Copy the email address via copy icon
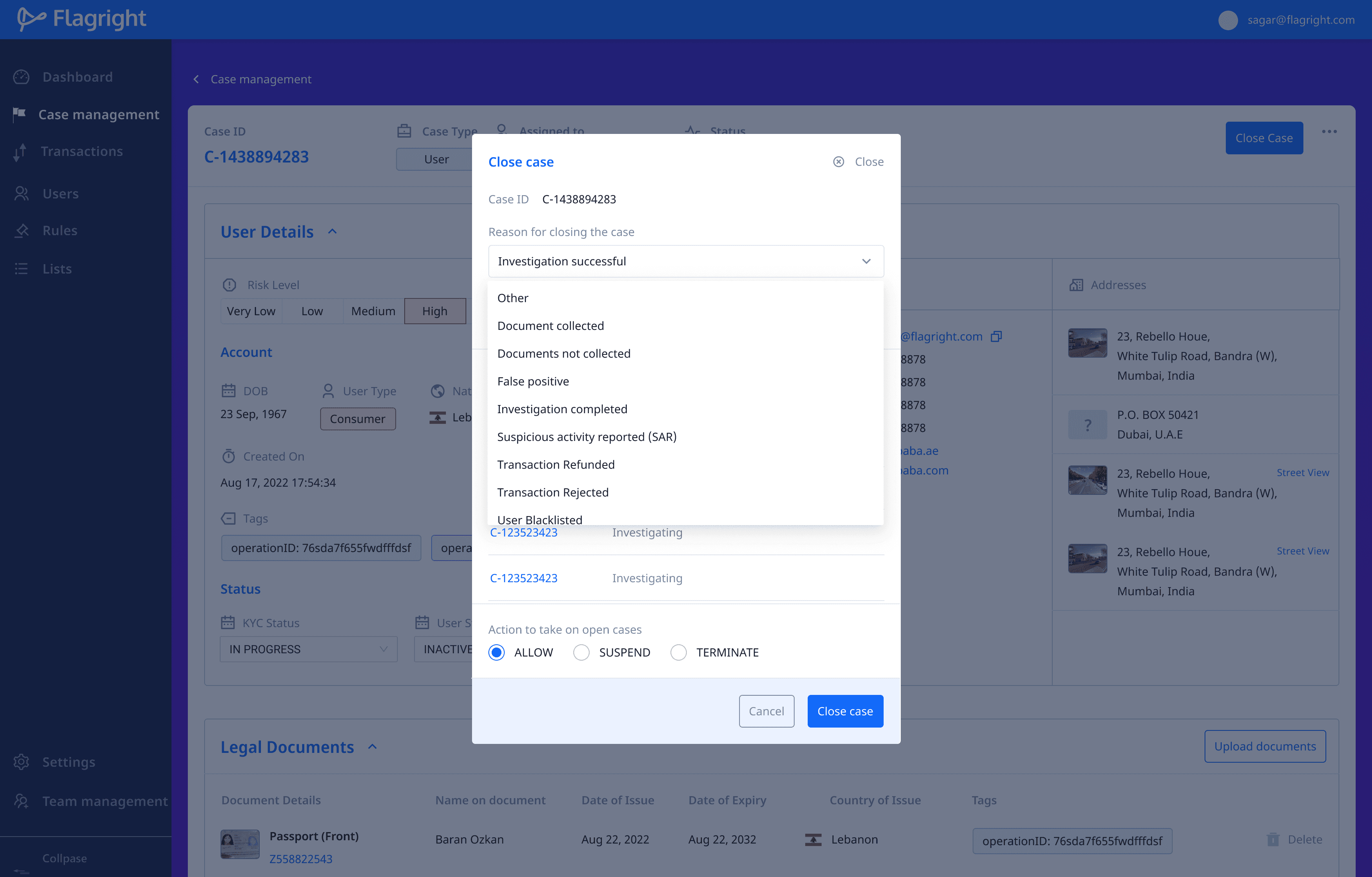The image size is (1372, 877). pos(996,336)
